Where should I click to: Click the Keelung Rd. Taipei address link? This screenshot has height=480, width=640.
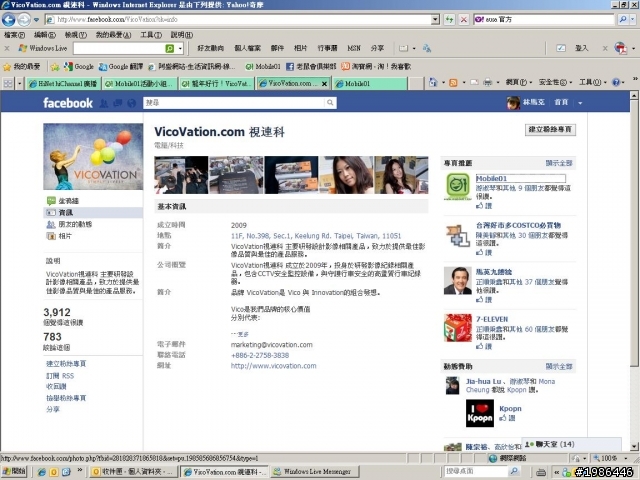point(316,236)
